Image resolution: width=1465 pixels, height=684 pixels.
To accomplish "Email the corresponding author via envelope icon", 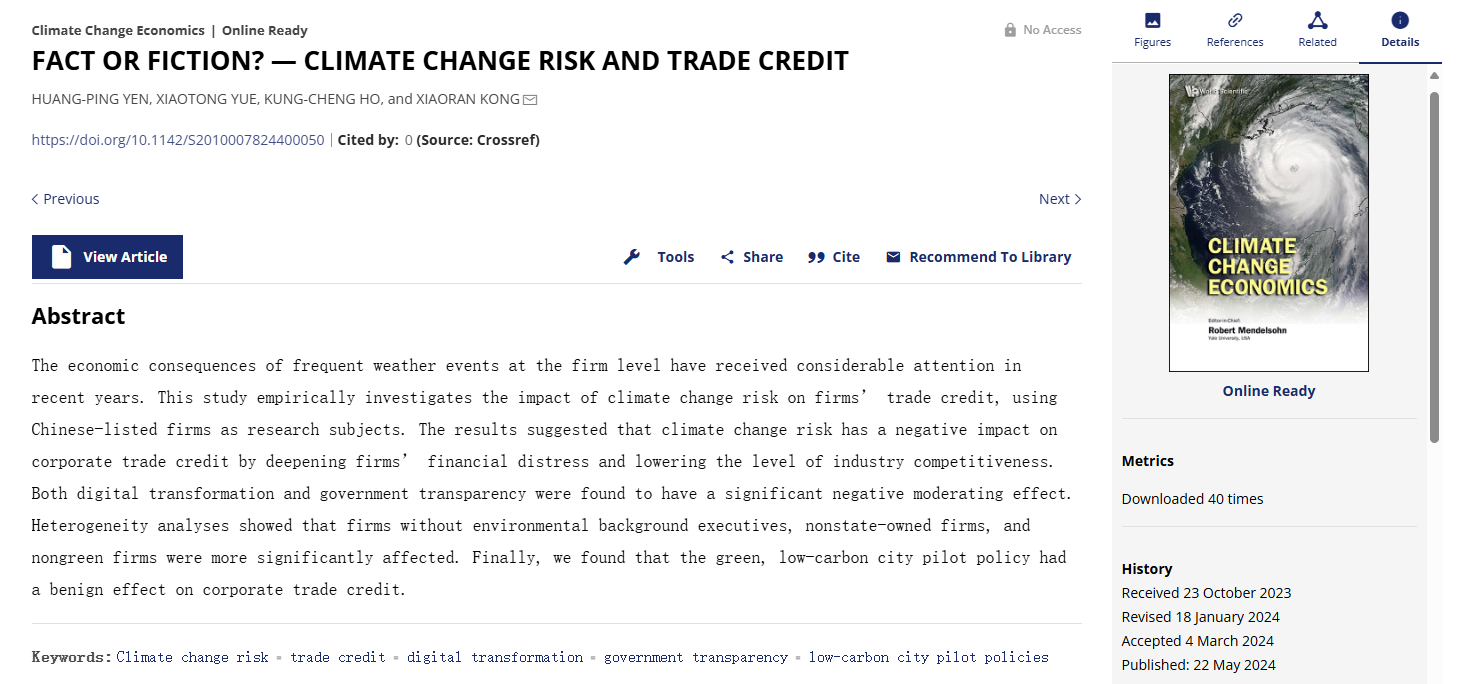I will coord(529,99).
